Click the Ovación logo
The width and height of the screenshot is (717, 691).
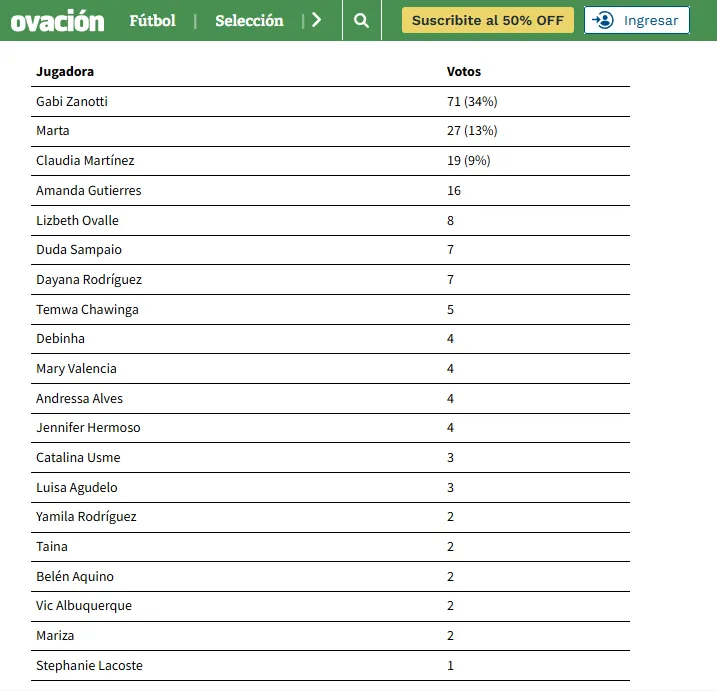click(57, 20)
